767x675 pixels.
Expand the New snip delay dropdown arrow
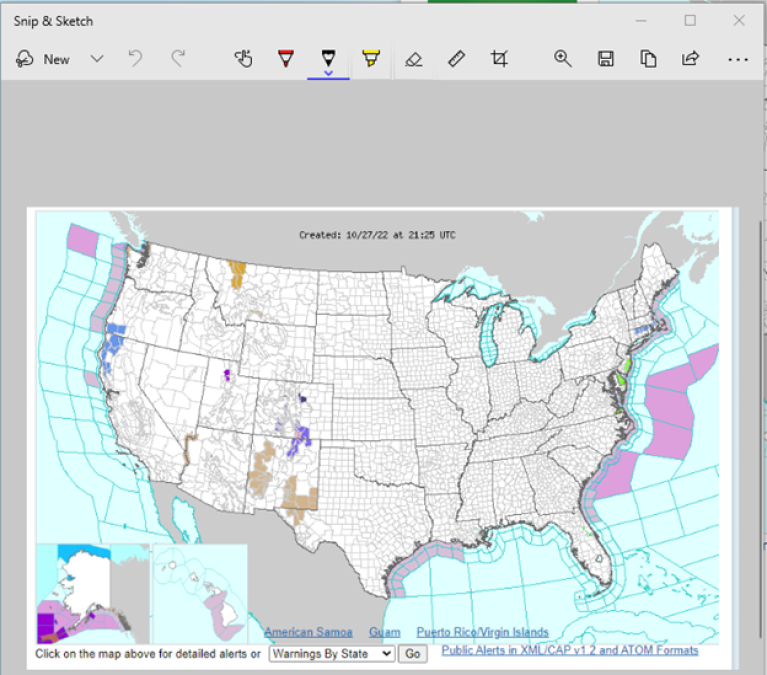(97, 59)
